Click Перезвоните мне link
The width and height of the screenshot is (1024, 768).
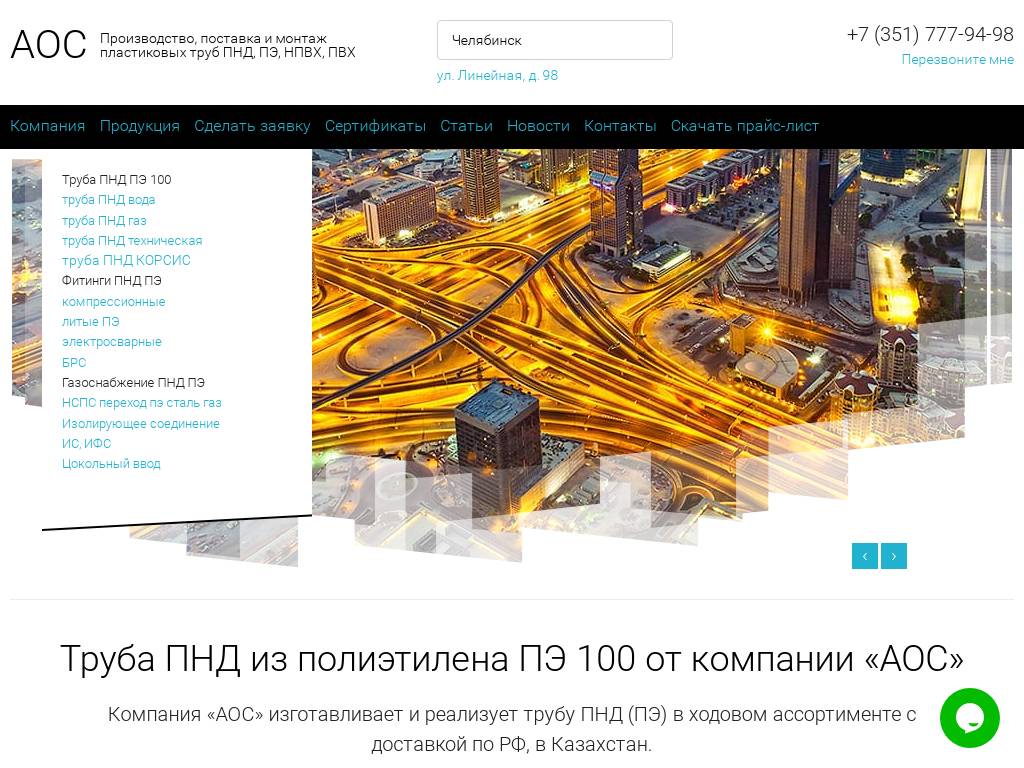click(957, 59)
